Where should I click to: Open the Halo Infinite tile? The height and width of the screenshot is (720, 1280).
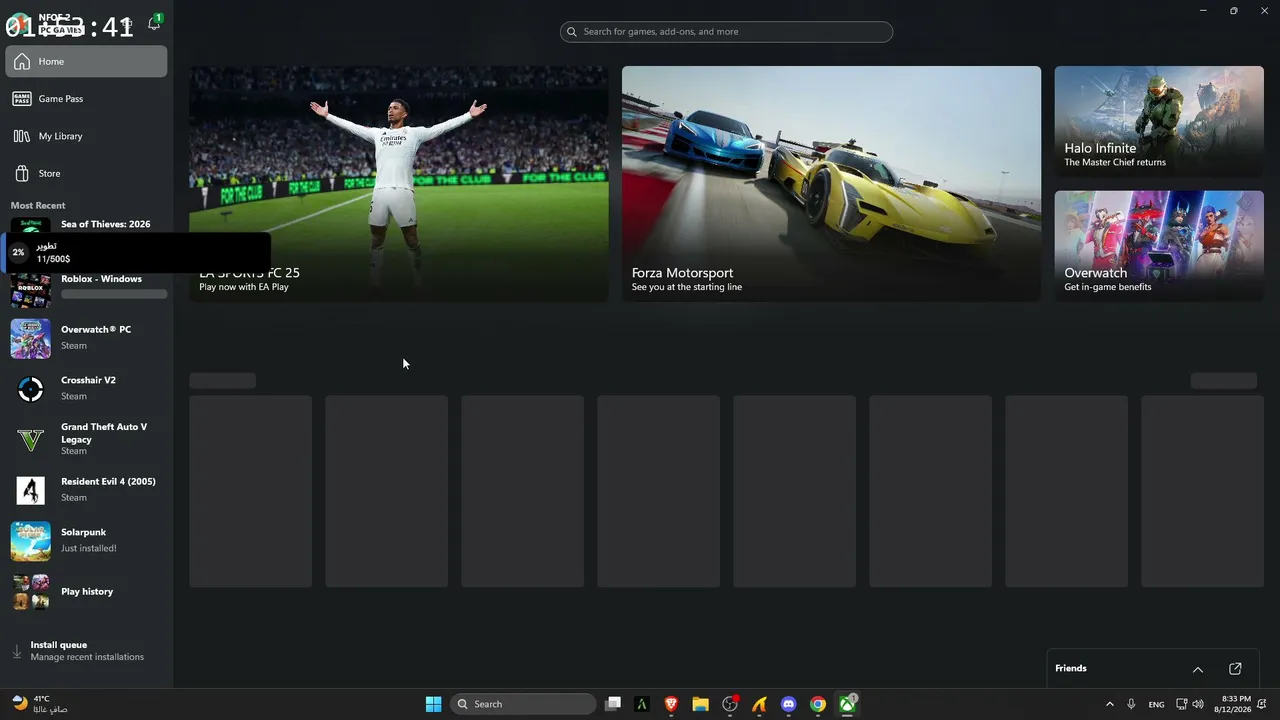(1159, 121)
